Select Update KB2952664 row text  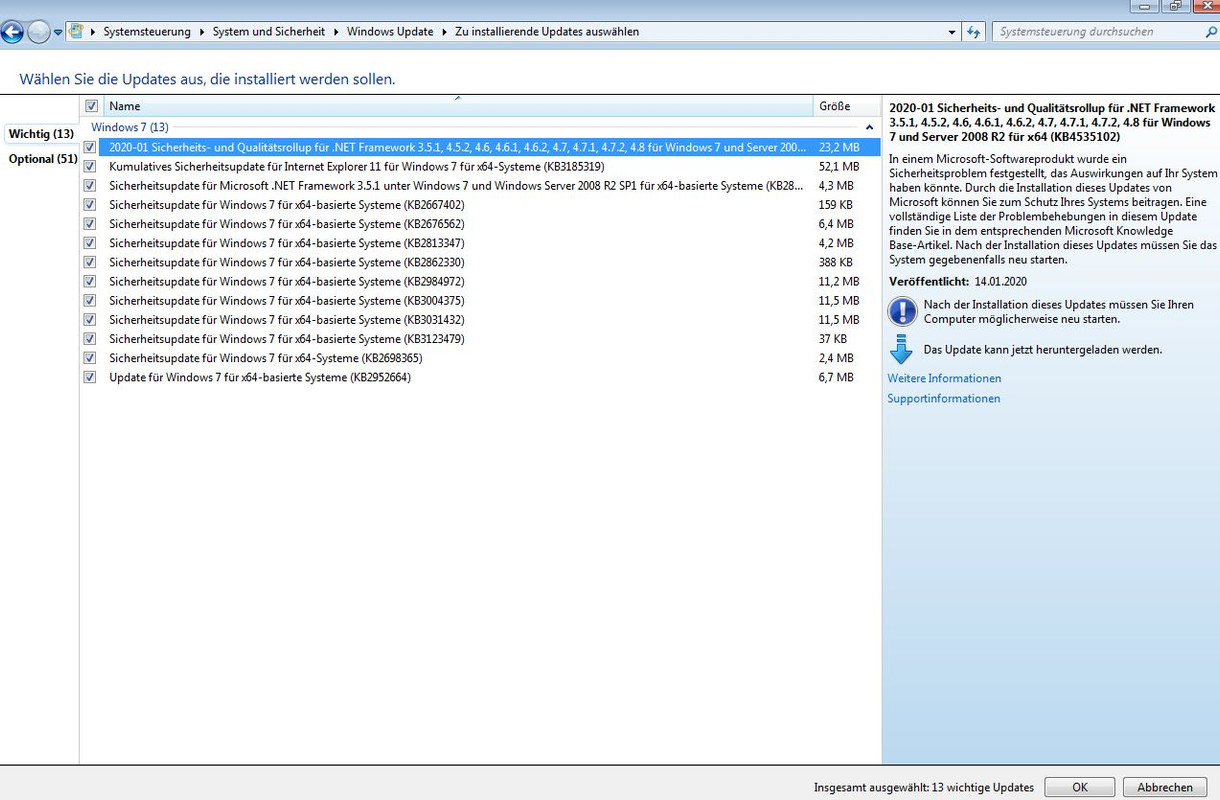260,377
